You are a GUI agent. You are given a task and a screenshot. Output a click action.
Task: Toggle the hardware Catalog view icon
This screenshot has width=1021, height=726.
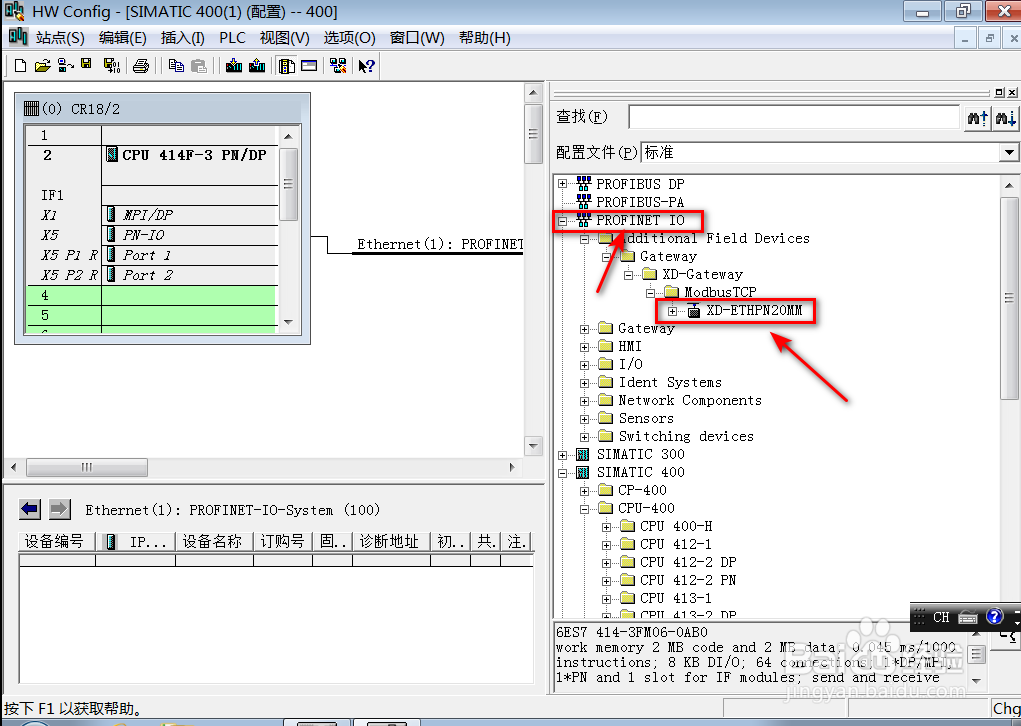pyautogui.click(x=287, y=66)
